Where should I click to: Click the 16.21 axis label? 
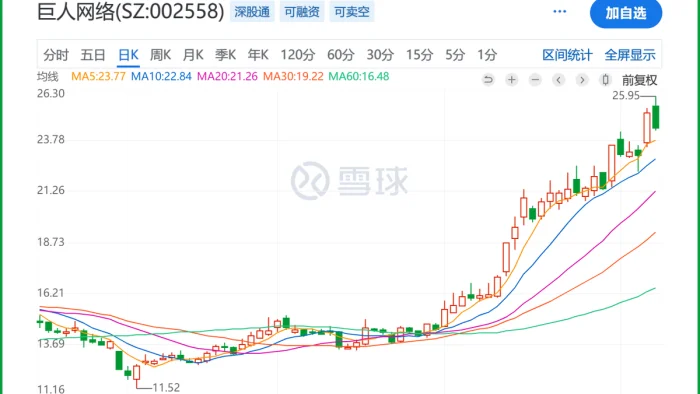(x=51, y=293)
